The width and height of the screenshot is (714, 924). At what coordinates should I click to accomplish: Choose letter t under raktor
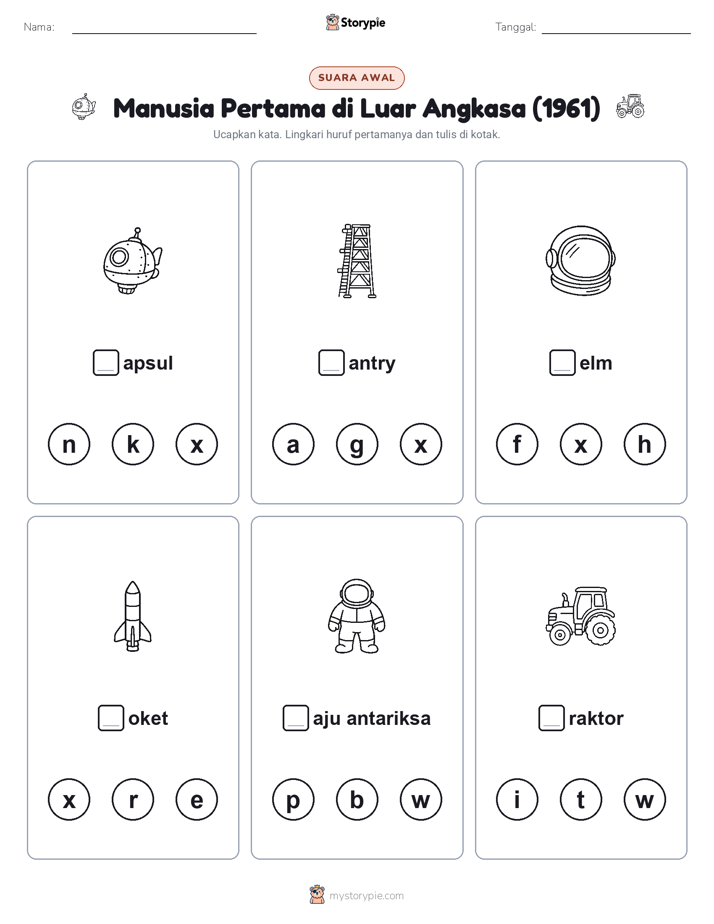(581, 800)
